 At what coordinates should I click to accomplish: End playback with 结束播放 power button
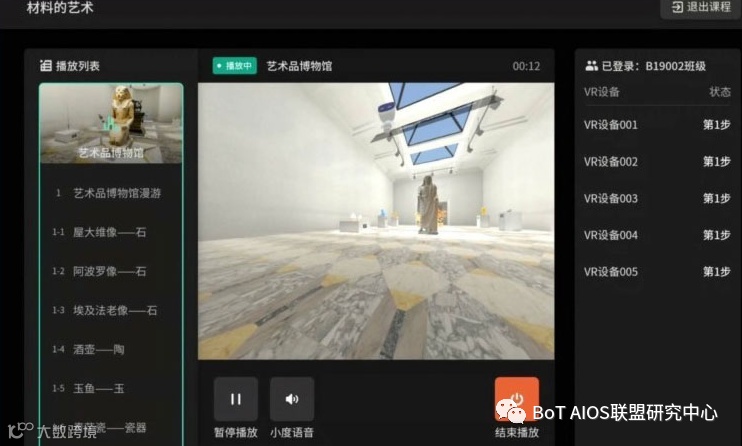(x=517, y=399)
